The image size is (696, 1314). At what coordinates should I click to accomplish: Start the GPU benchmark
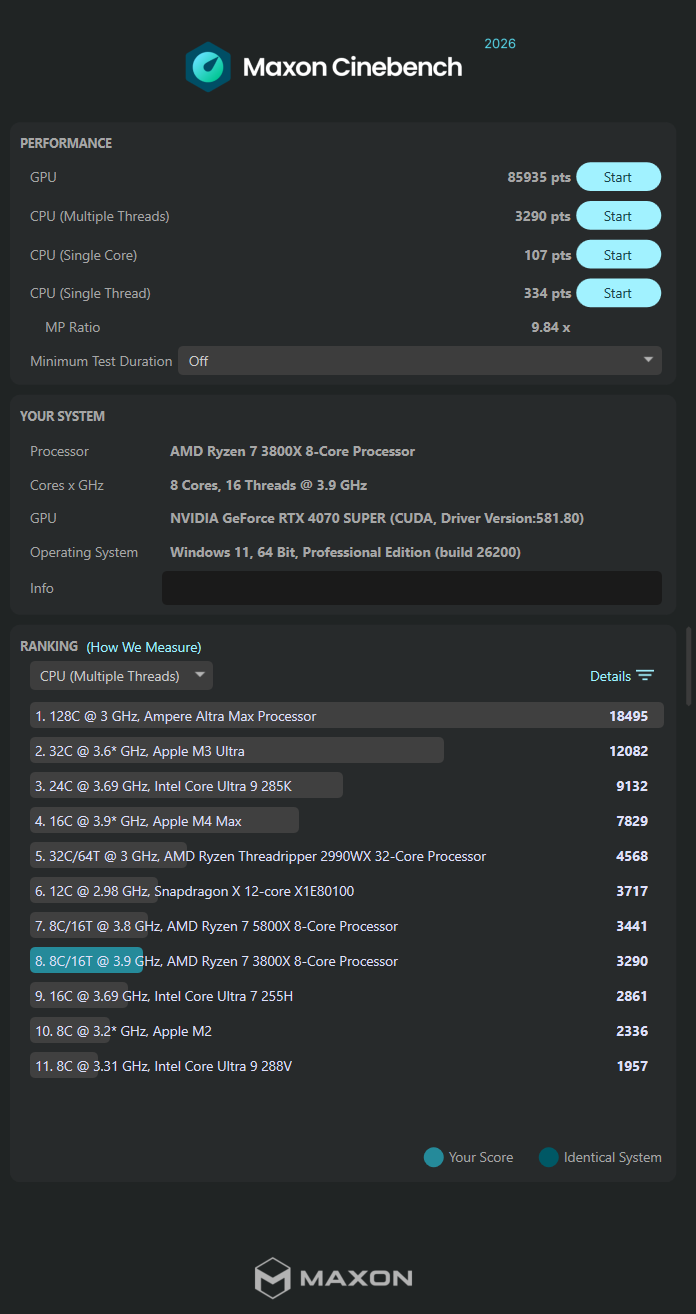(618, 177)
